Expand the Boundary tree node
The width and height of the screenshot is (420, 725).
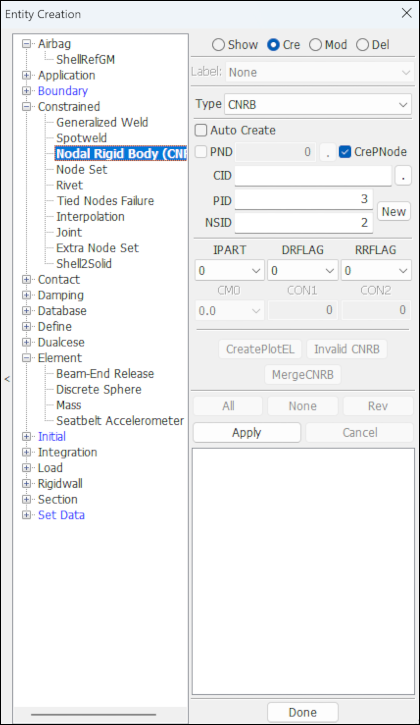point(27,91)
